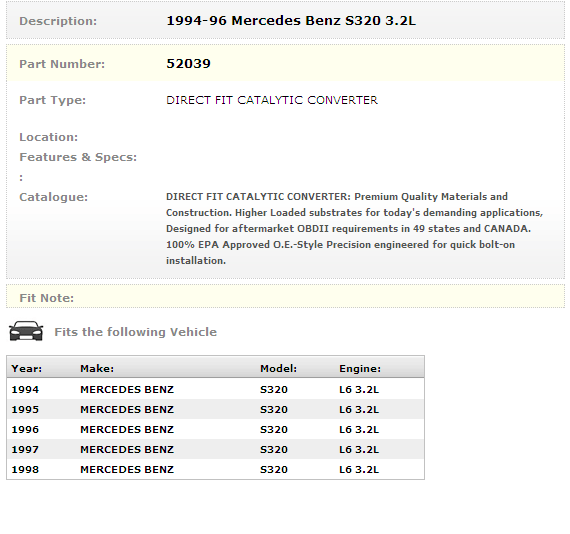
Task: Click the Engine: column header
Action: pyautogui.click(x=360, y=369)
